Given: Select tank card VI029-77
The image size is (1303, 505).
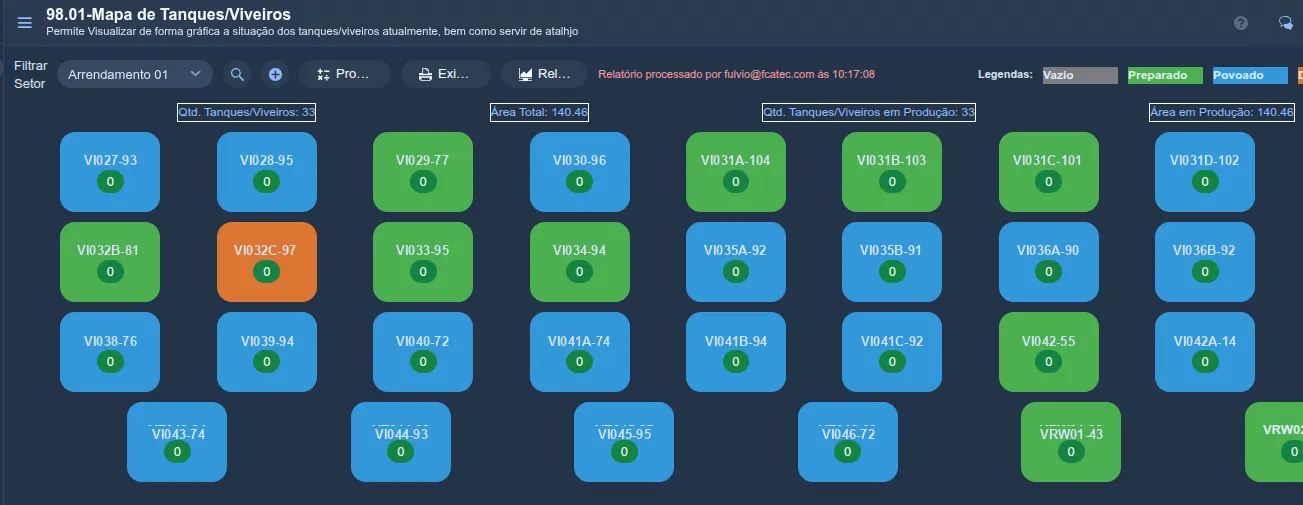Looking at the screenshot, I should click(423, 172).
